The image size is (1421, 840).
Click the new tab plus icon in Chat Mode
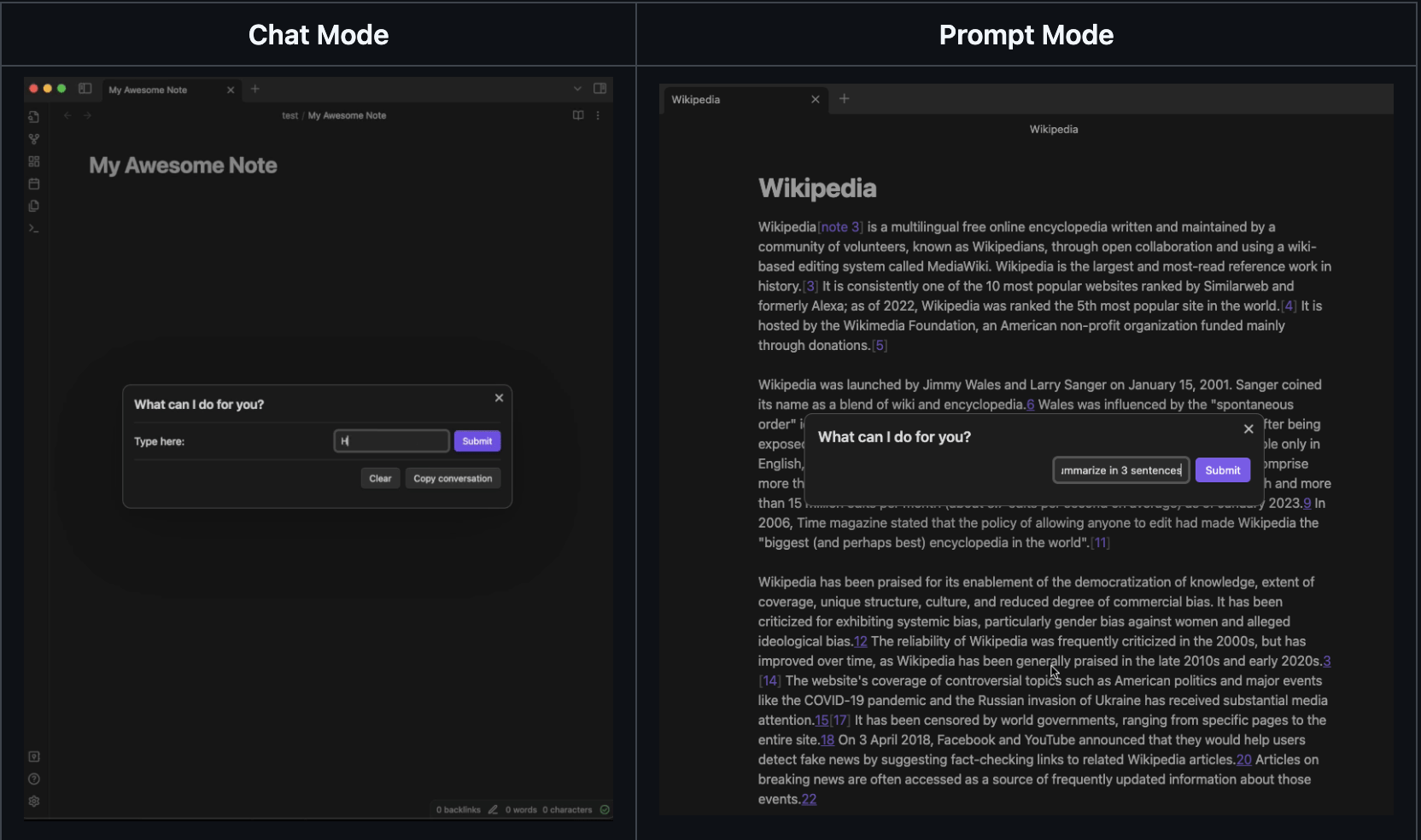[x=254, y=89]
